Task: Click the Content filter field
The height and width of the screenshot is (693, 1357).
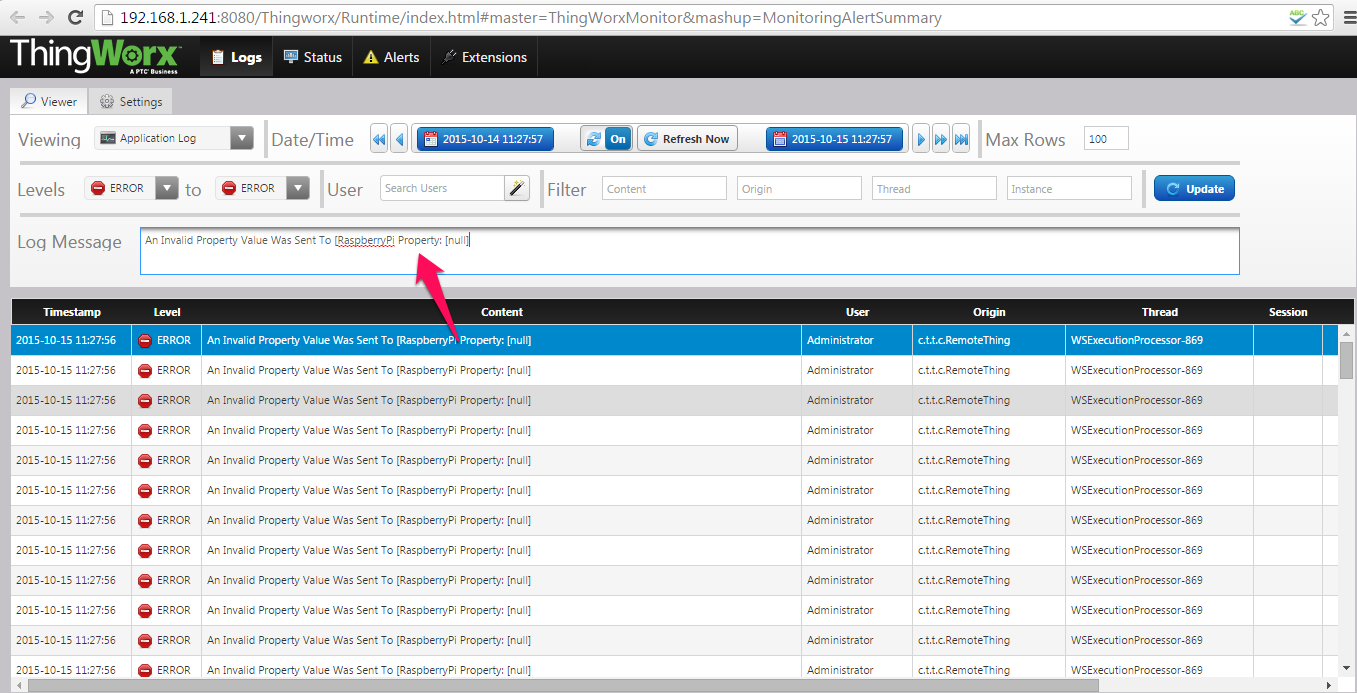Action: 664,188
